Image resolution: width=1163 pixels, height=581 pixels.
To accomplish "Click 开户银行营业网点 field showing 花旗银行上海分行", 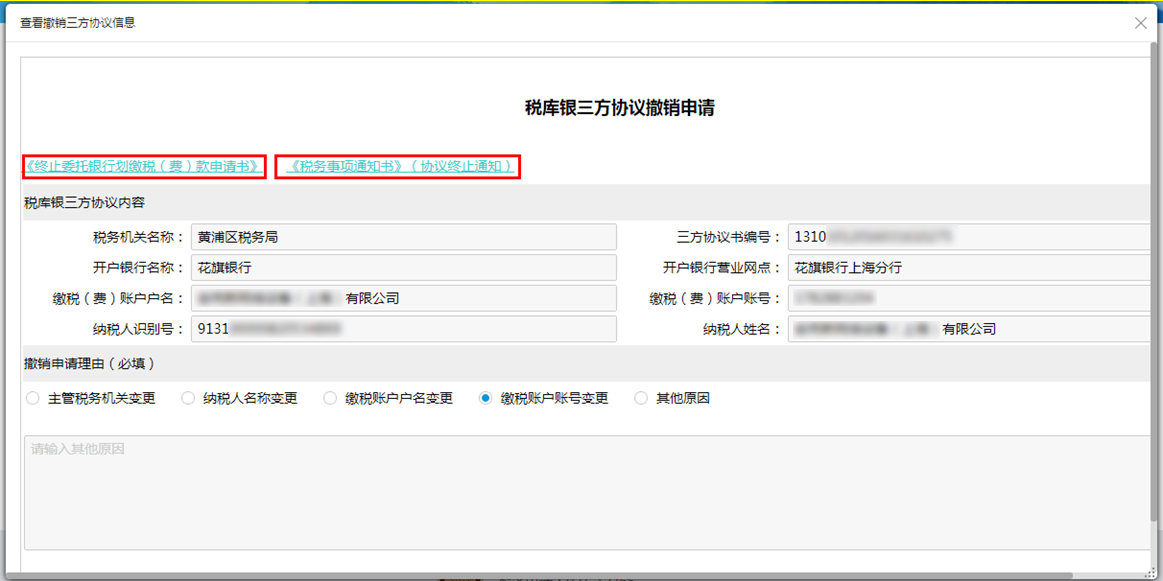I will 968,268.
